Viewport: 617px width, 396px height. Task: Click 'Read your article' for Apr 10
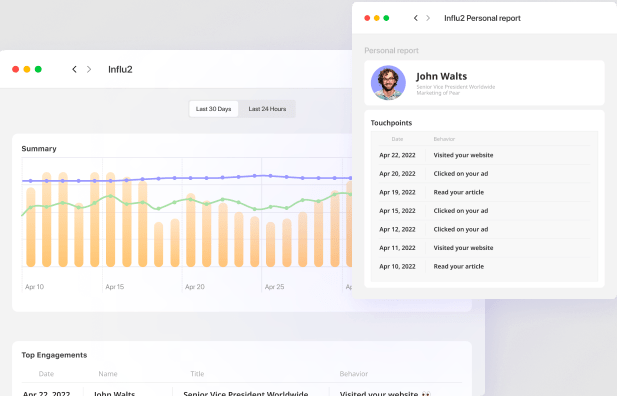pyautogui.click(x=459, y=266)
